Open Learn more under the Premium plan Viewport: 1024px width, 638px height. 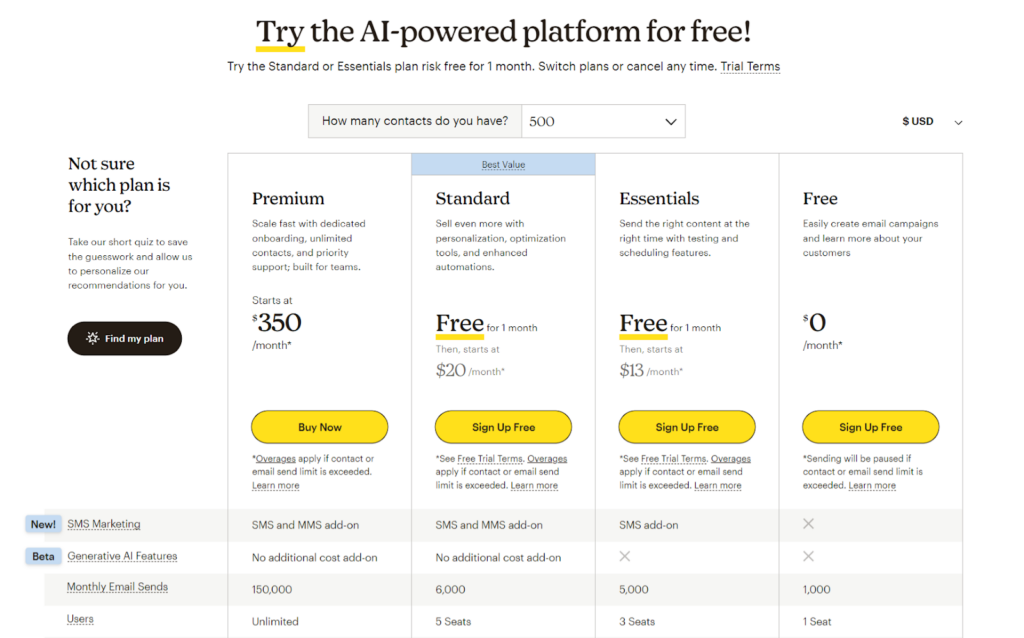click(275, 486)
